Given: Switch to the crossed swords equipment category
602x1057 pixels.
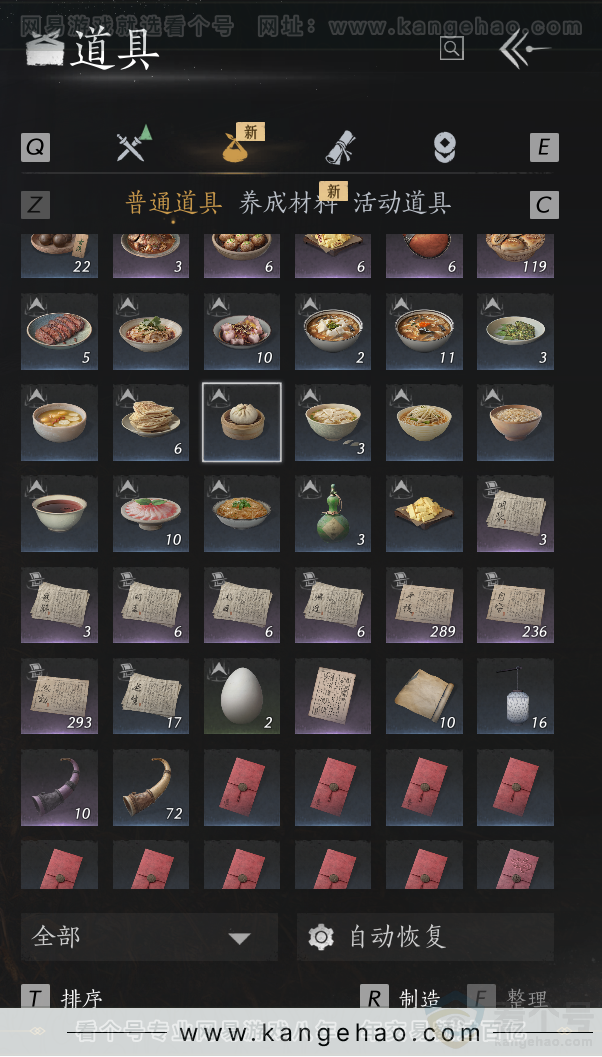Looking at the screenshot, I should (x=133, y=144).
